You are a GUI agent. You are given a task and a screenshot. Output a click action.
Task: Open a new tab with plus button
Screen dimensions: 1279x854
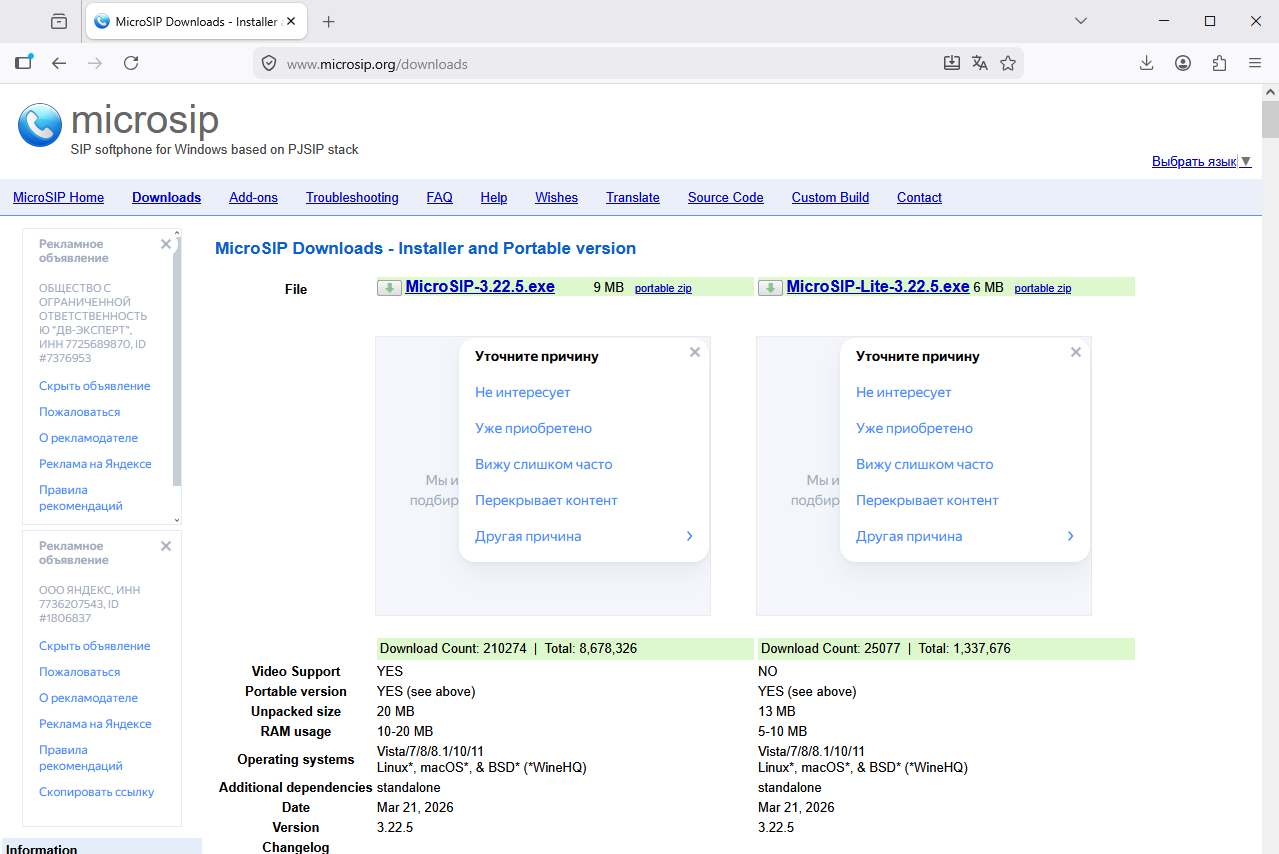(329, 21)
